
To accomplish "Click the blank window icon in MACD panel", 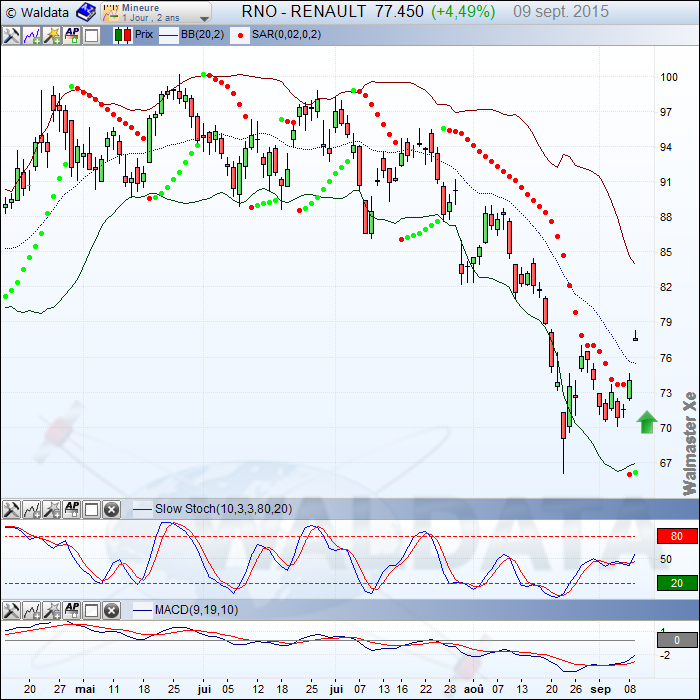I will tap(92, 610).
